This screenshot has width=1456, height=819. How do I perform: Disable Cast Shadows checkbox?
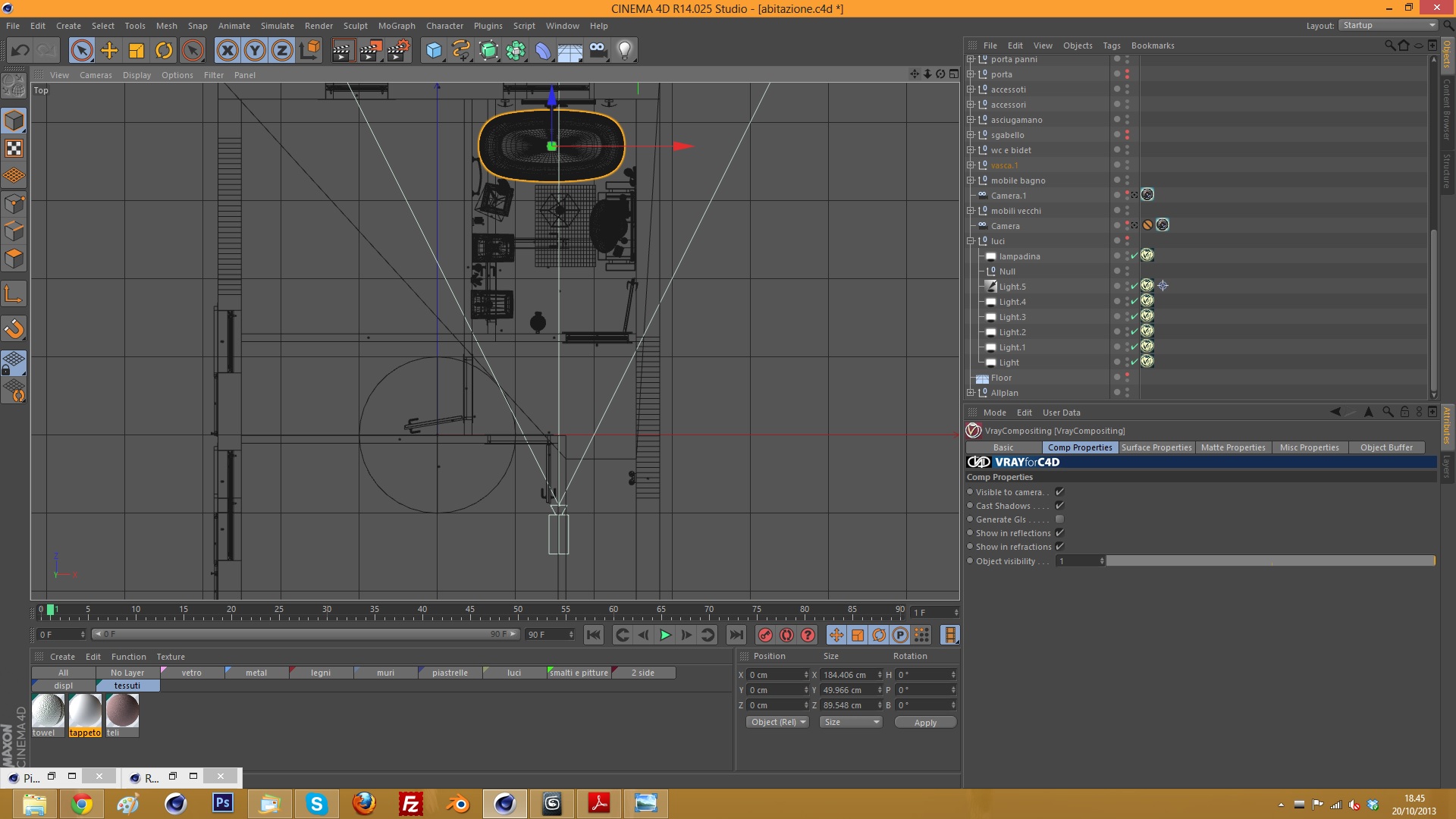1059,506
